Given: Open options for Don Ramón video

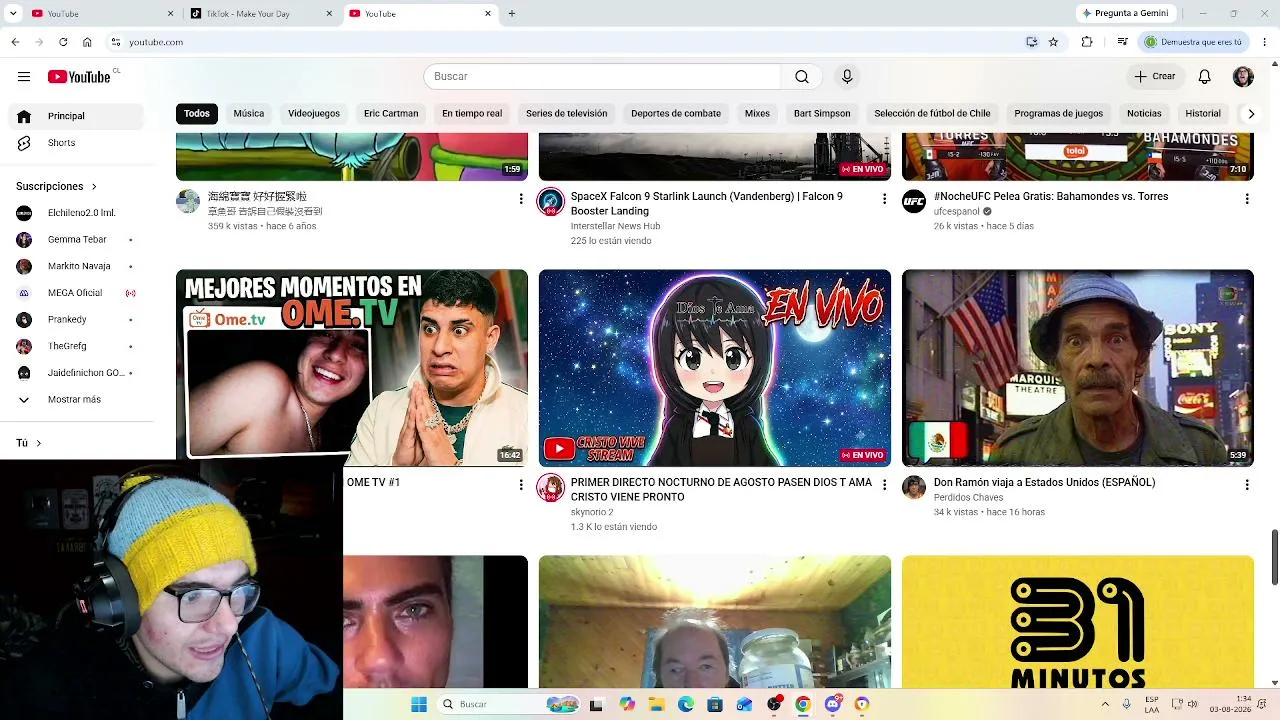Looking at the screenshot, I should 1247,485.
